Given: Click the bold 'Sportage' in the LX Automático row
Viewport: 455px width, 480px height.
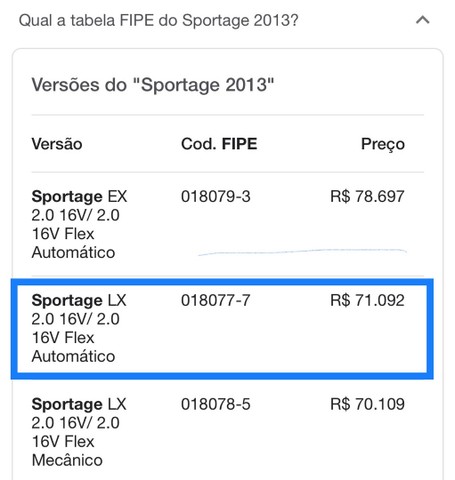Looking at the screenshot, I should (67, 301).
